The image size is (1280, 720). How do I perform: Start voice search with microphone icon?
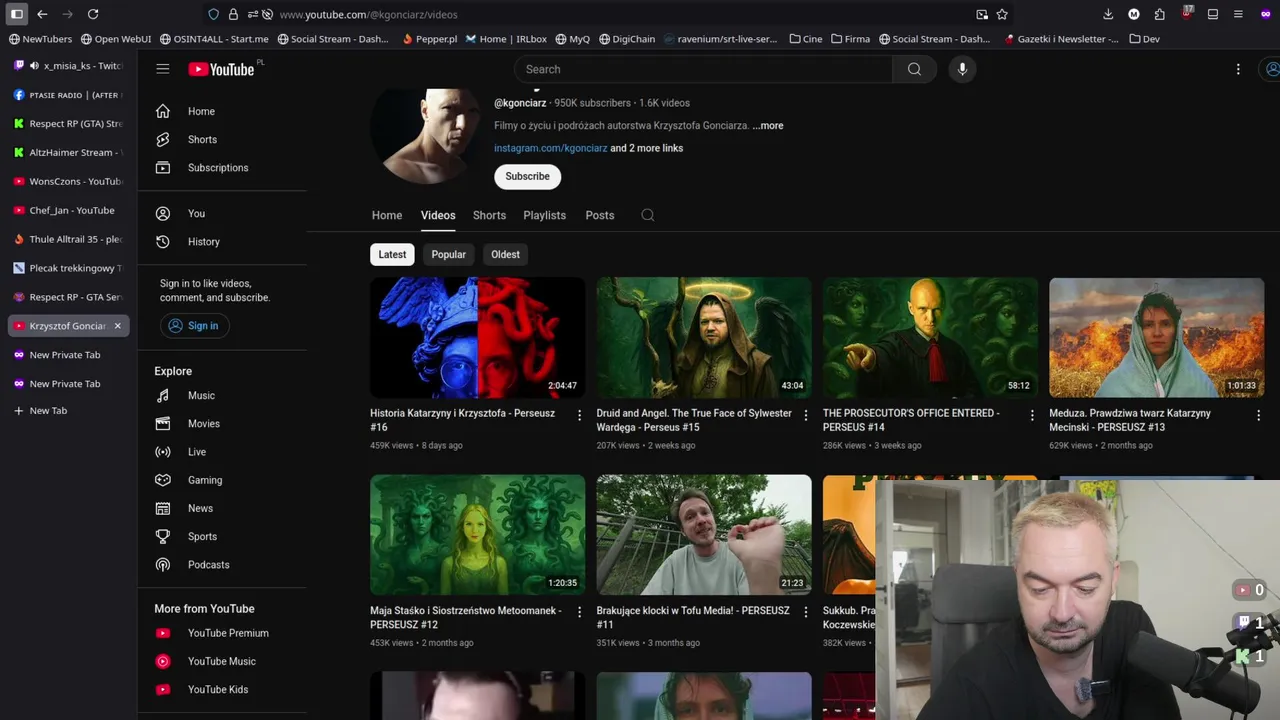962,69
